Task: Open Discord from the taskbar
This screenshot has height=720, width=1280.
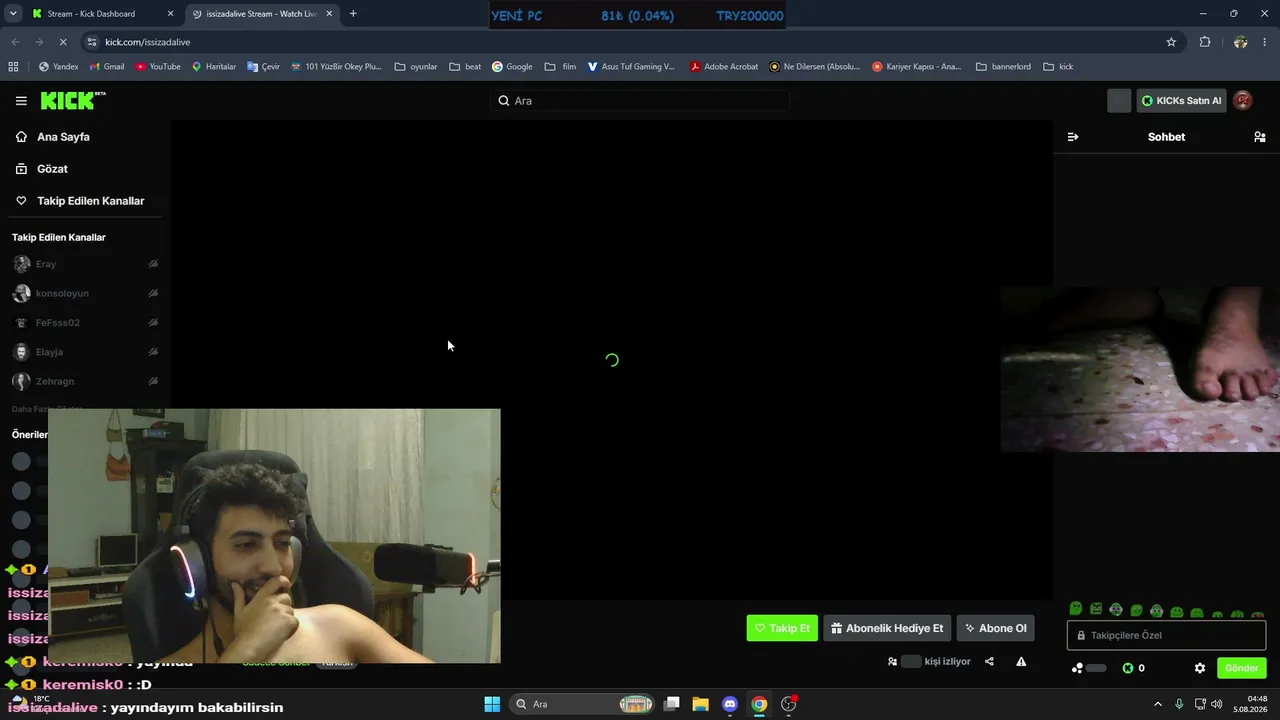Action: pos(730,704)
